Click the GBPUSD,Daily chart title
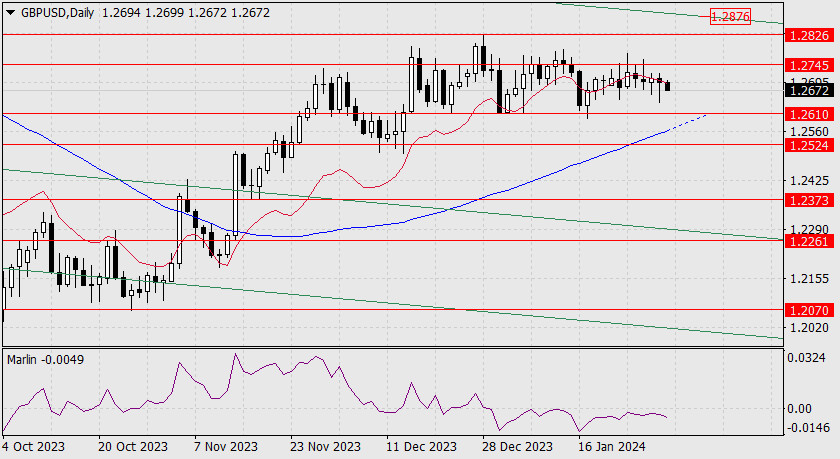The width and height of the screenshot is (840, 459). (x=57, y=13)
